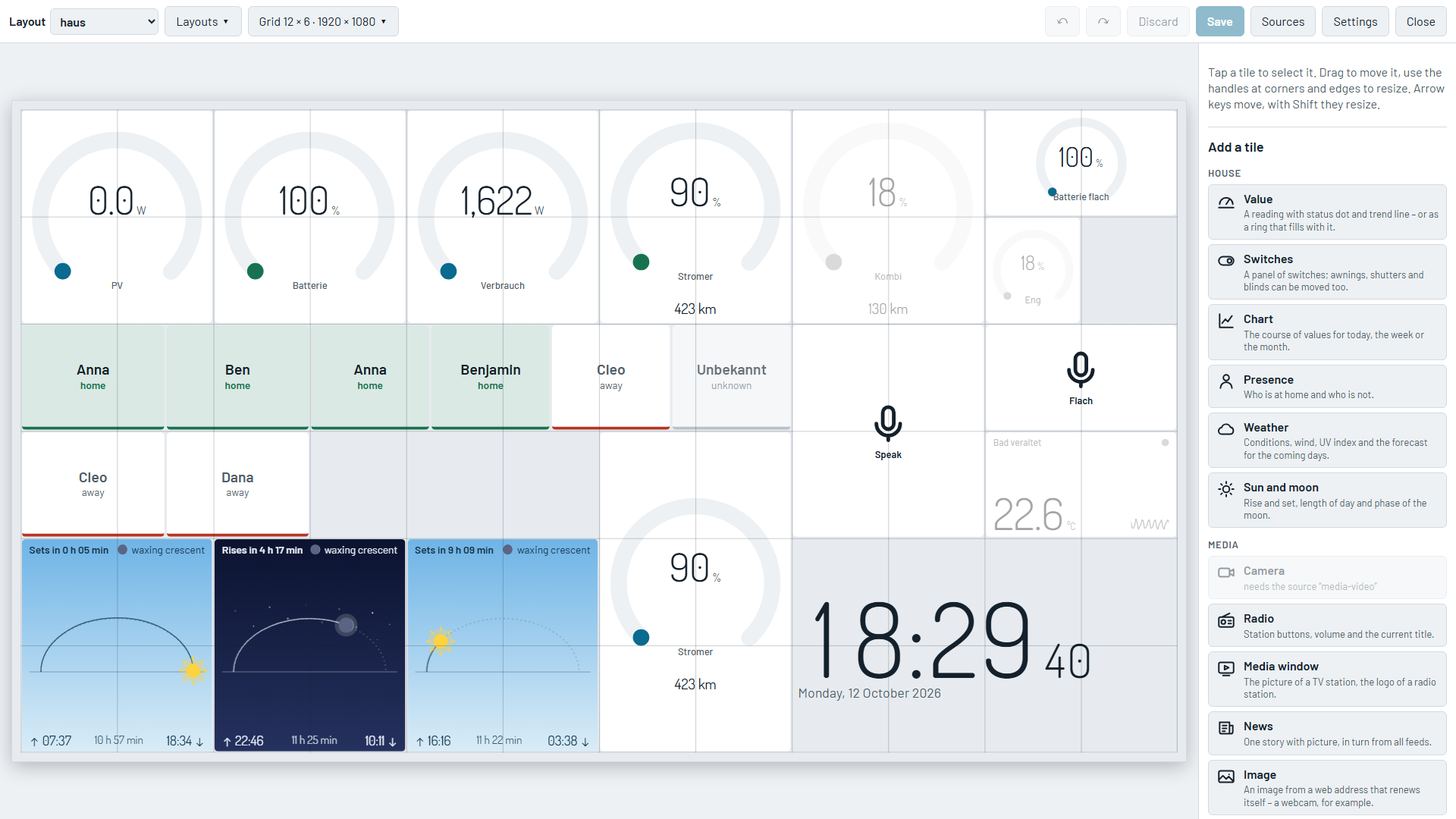Close the layout editor

point(1420,21)
